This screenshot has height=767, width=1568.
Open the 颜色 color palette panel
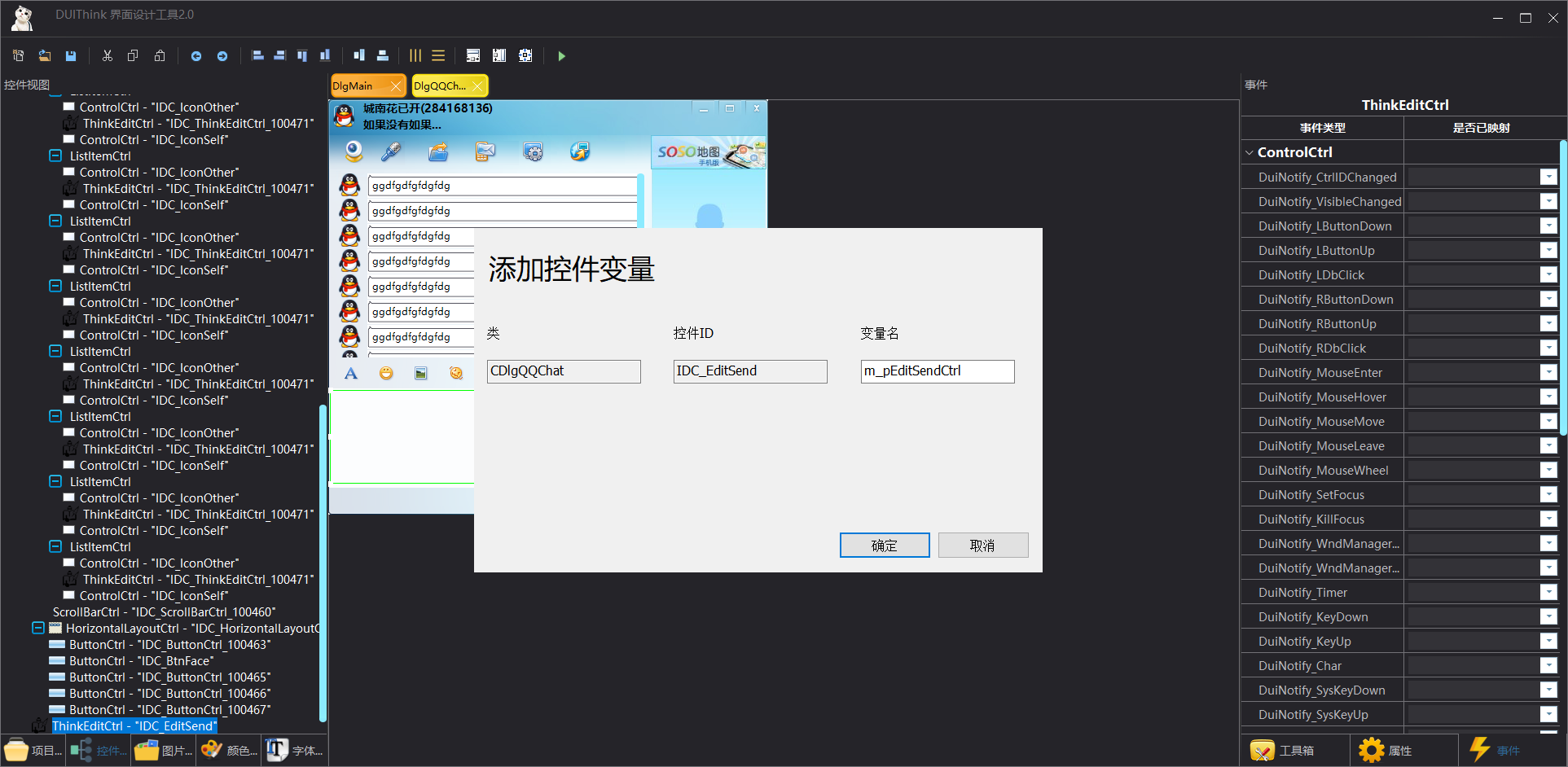[229, 751]
